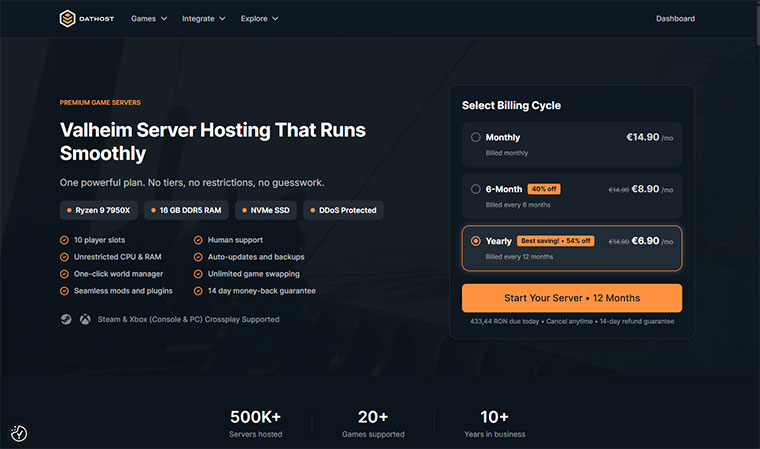Click the DDoS Protected badge

pyautogui.click(x=343, y=210)
